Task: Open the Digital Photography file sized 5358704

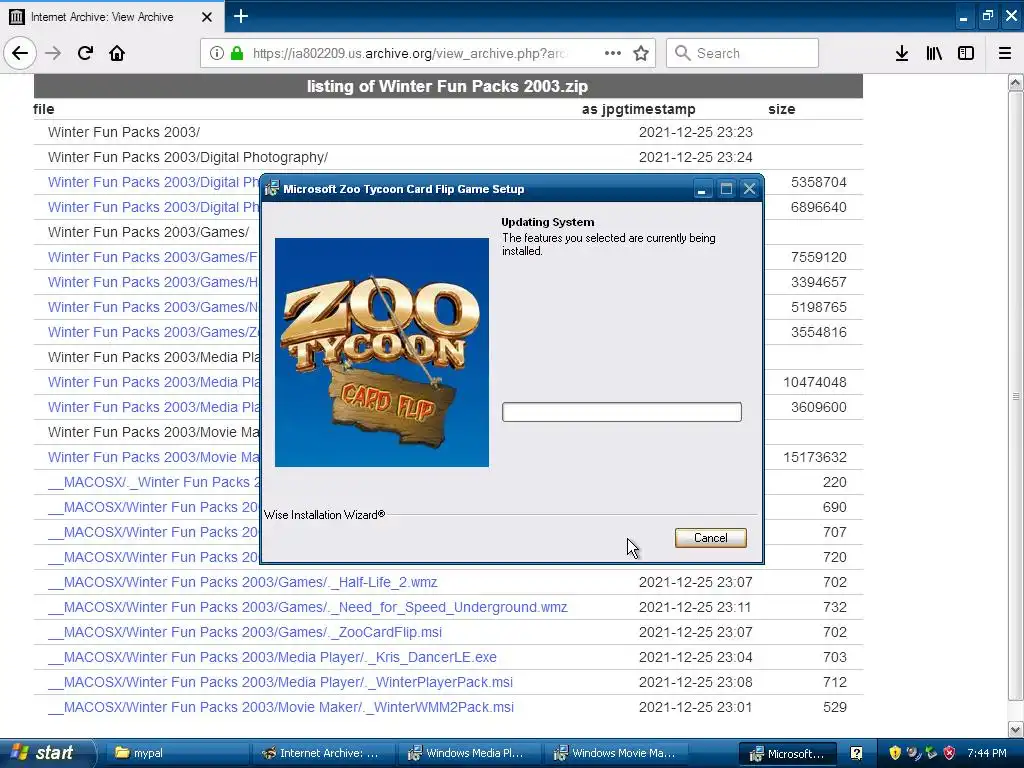Action: (x=153, y=182)
